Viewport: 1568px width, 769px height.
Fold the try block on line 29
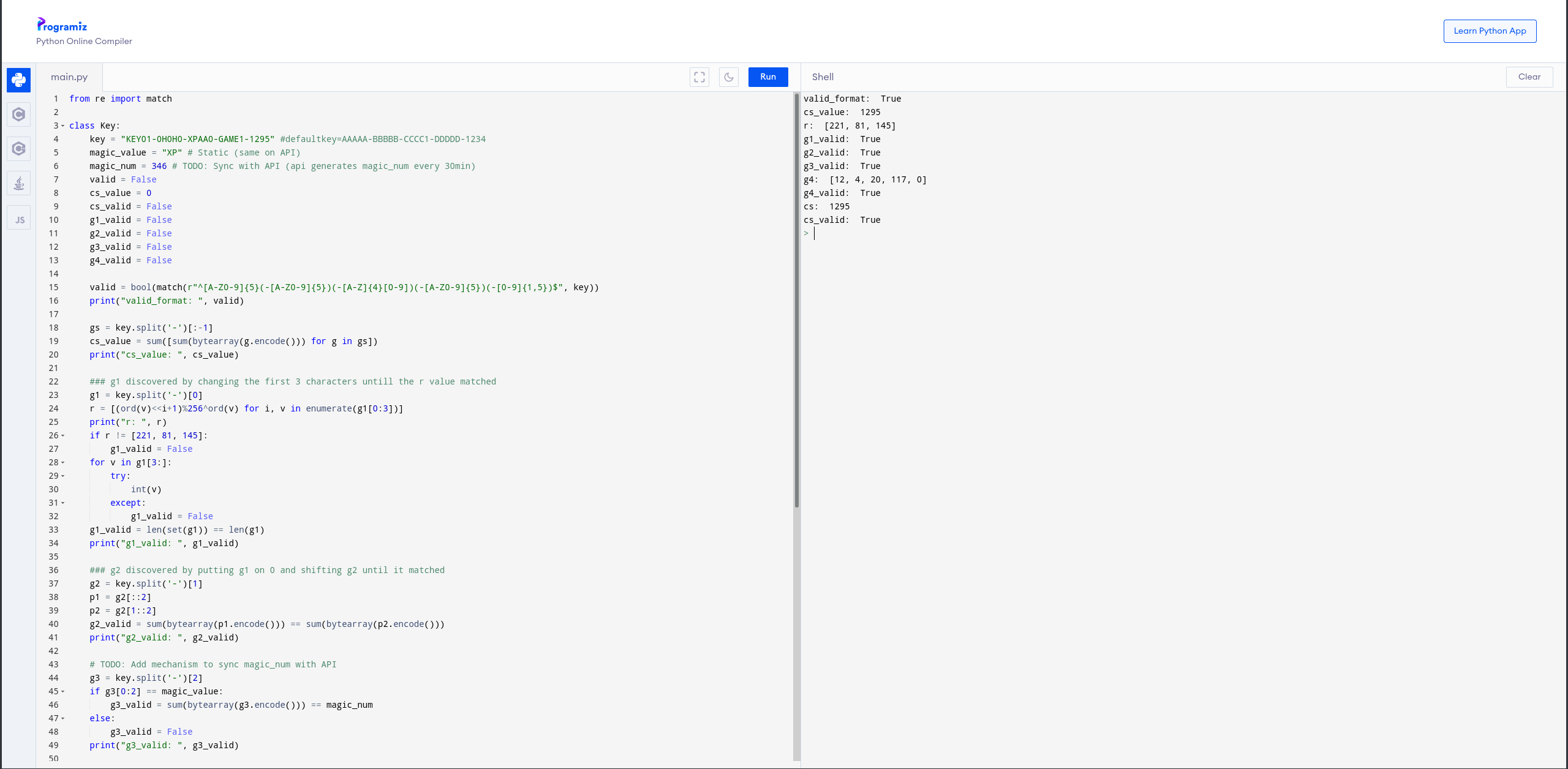coord(62,476)
